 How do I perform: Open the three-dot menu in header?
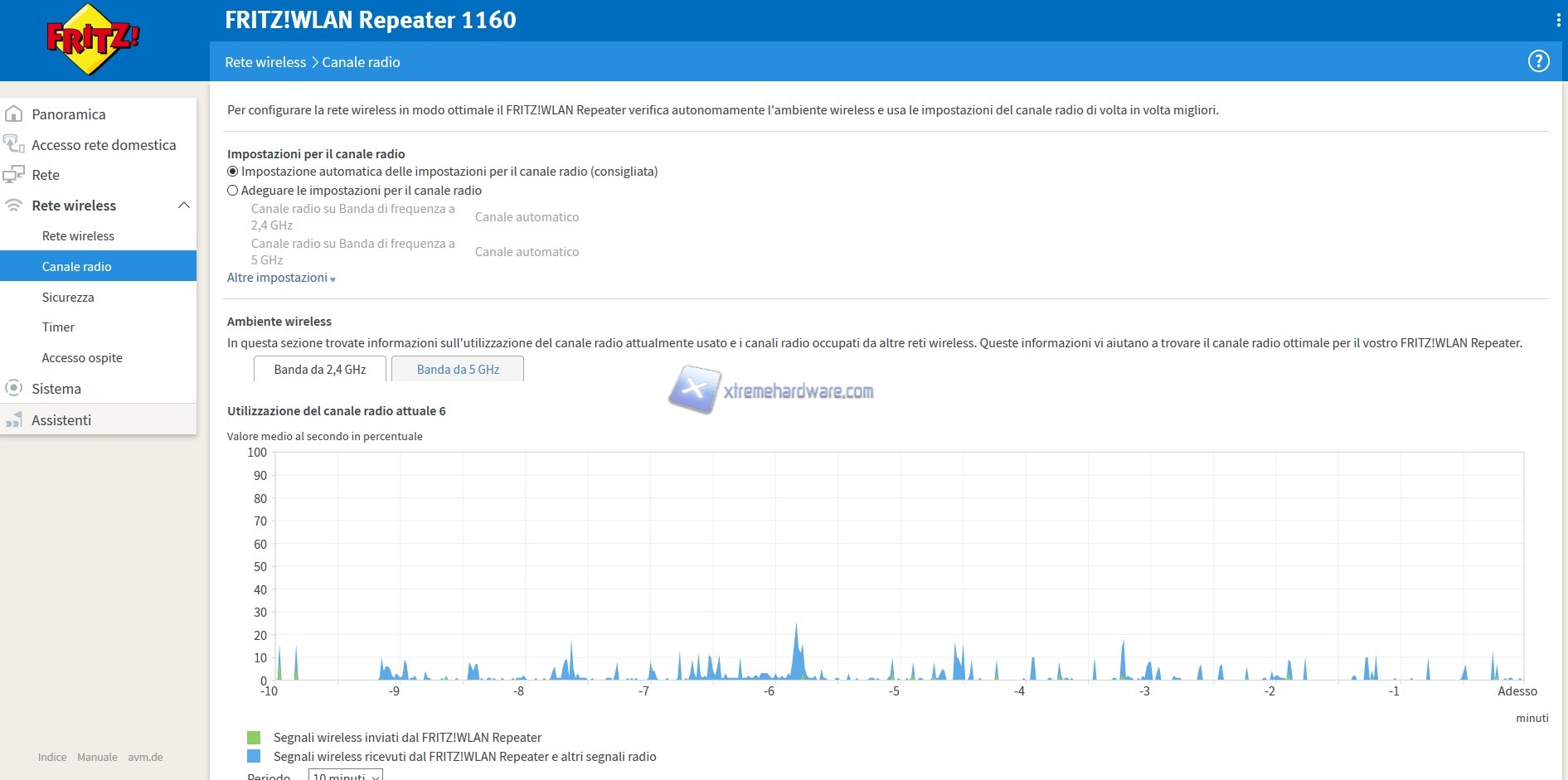[x=1558, y=20]
